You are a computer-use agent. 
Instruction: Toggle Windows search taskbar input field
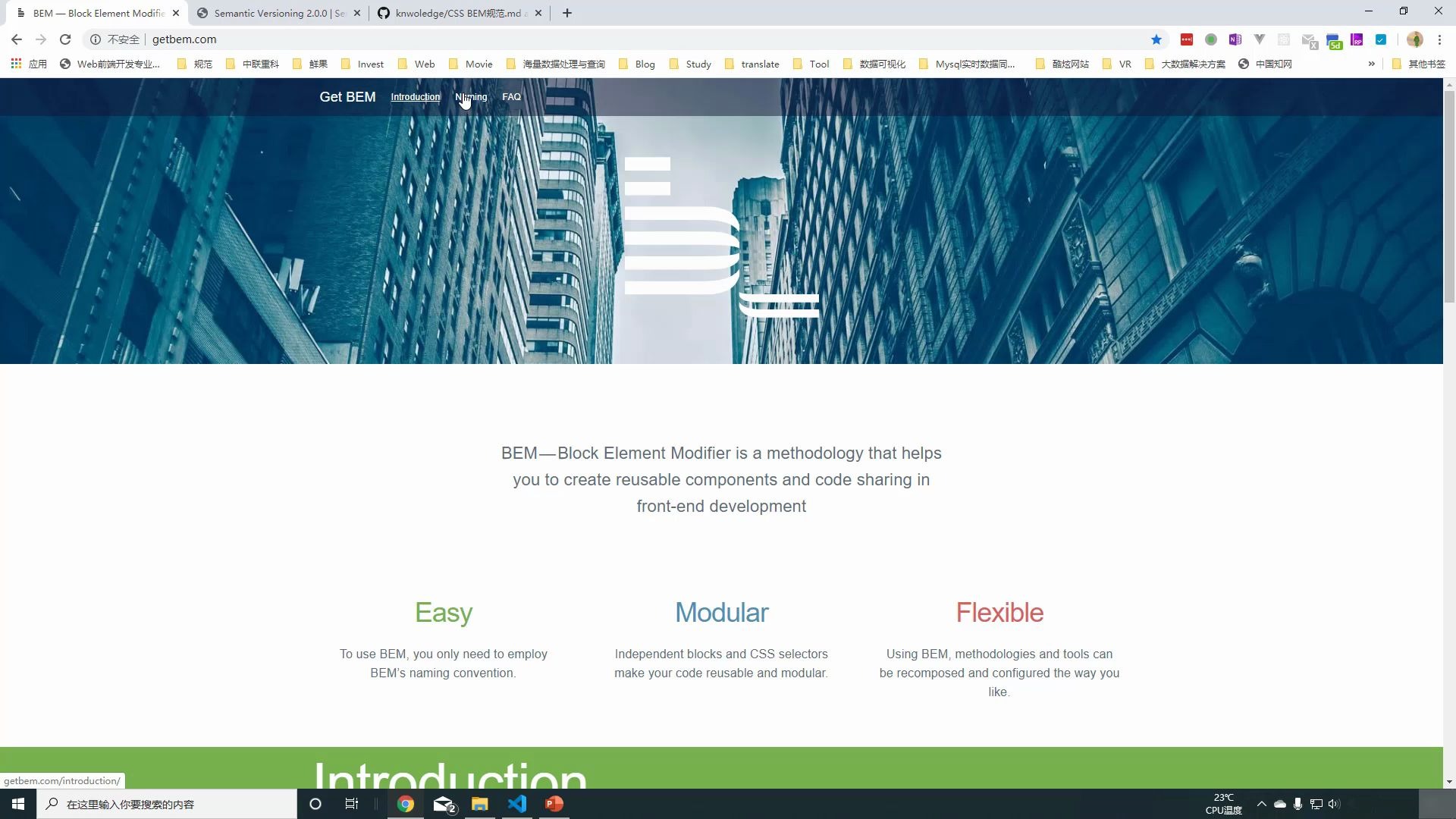click(175, 803)
